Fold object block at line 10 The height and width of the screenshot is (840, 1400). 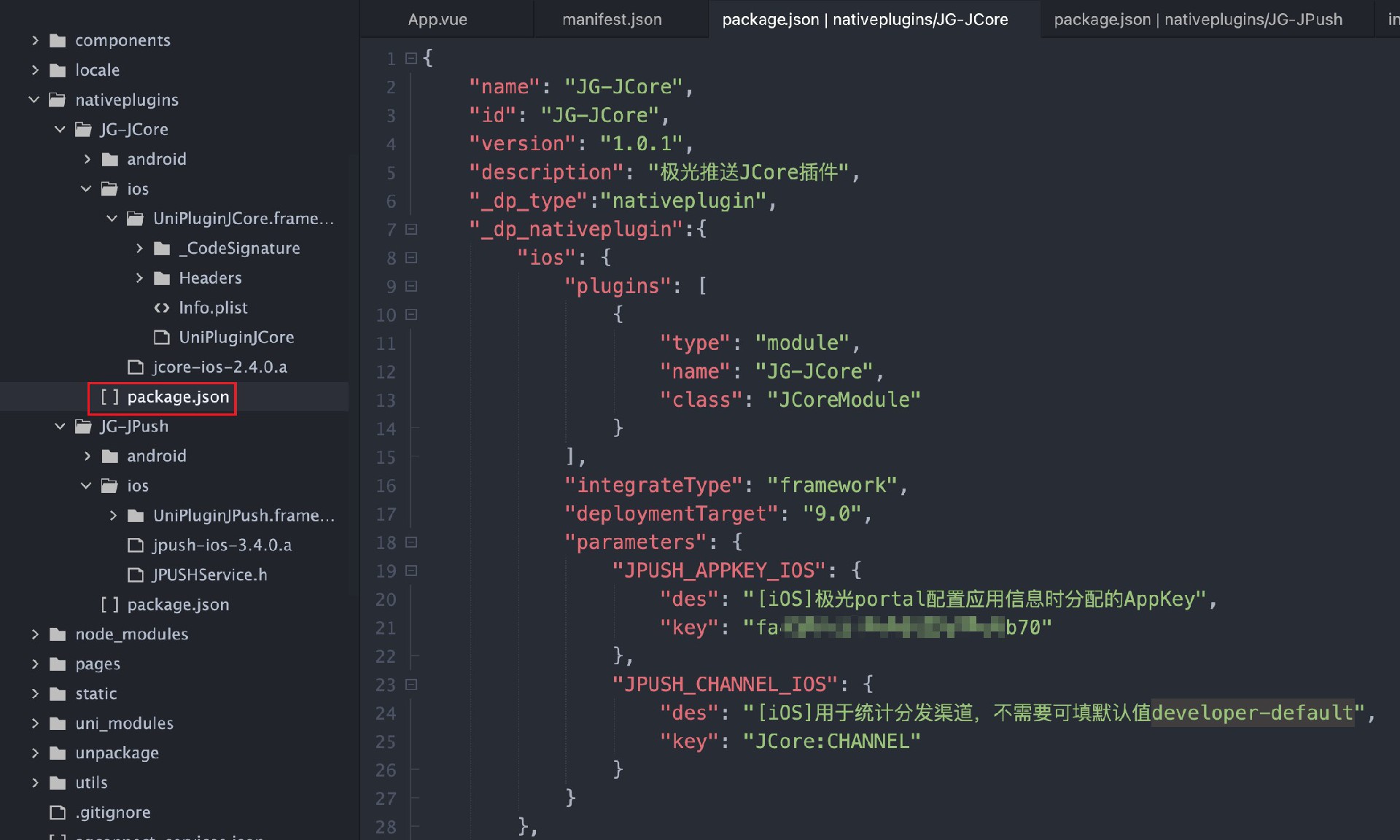411,314
